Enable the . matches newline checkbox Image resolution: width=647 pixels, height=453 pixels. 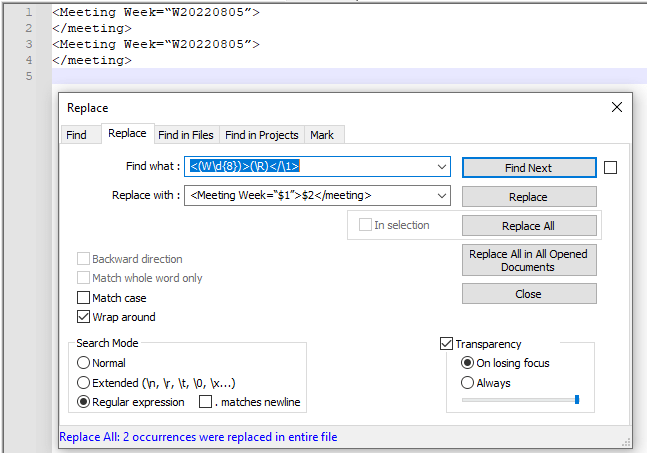pos(205,401)
